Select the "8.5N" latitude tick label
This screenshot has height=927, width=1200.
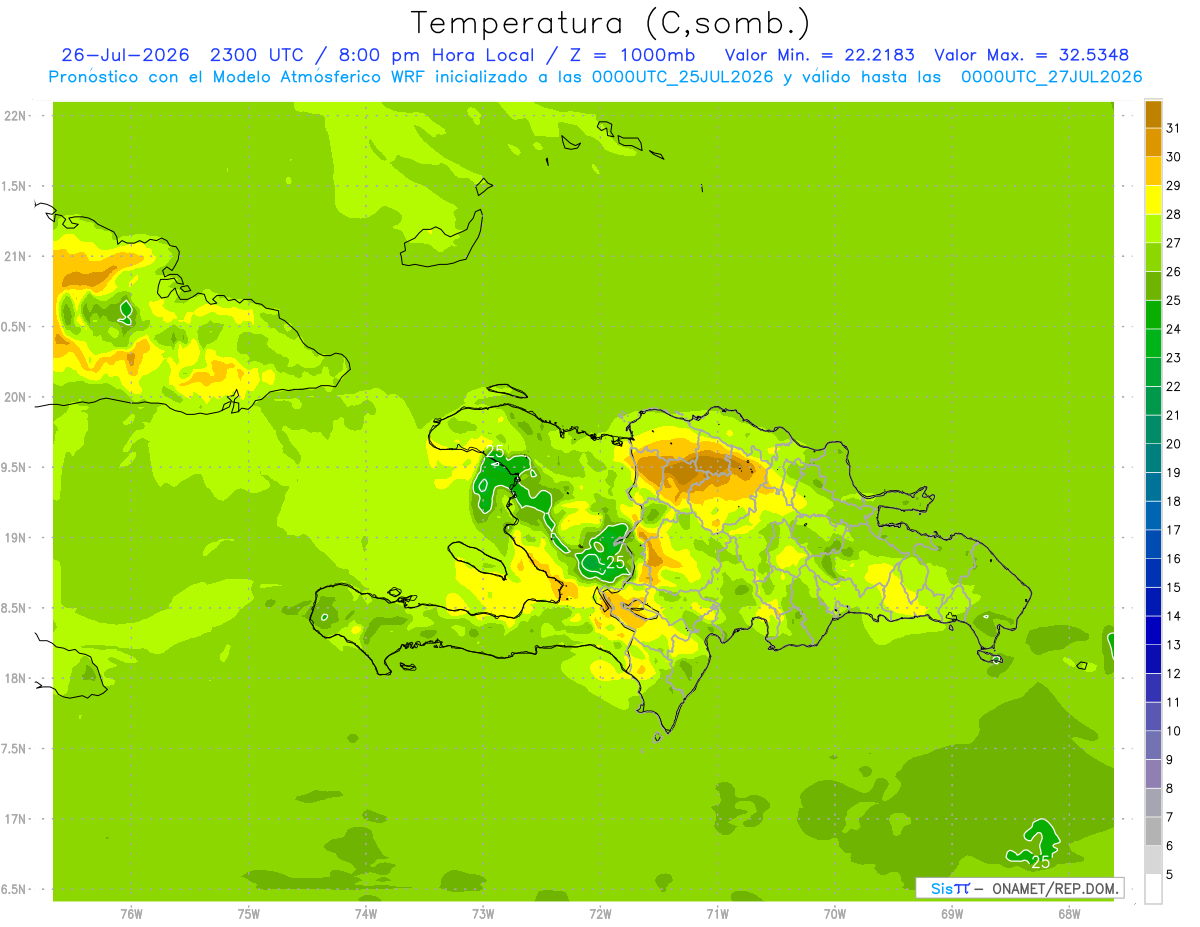(x=15, y=608)
